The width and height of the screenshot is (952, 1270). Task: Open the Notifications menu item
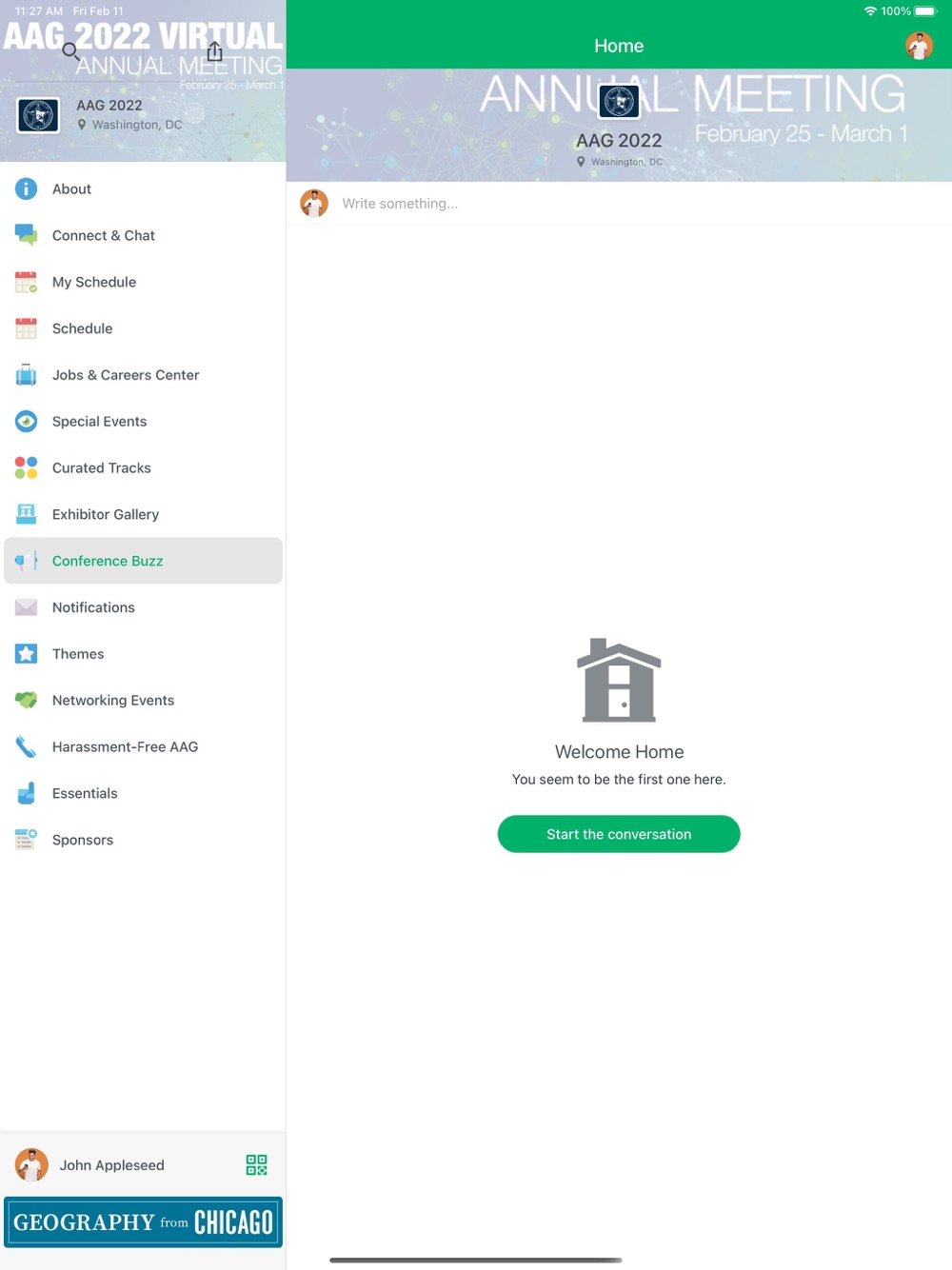pos(143,607)
